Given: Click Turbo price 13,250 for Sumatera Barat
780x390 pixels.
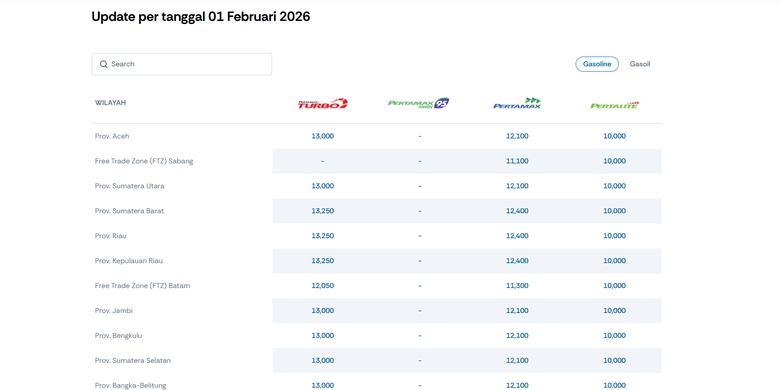Looking at the screenshot, I should pos(323,211).
